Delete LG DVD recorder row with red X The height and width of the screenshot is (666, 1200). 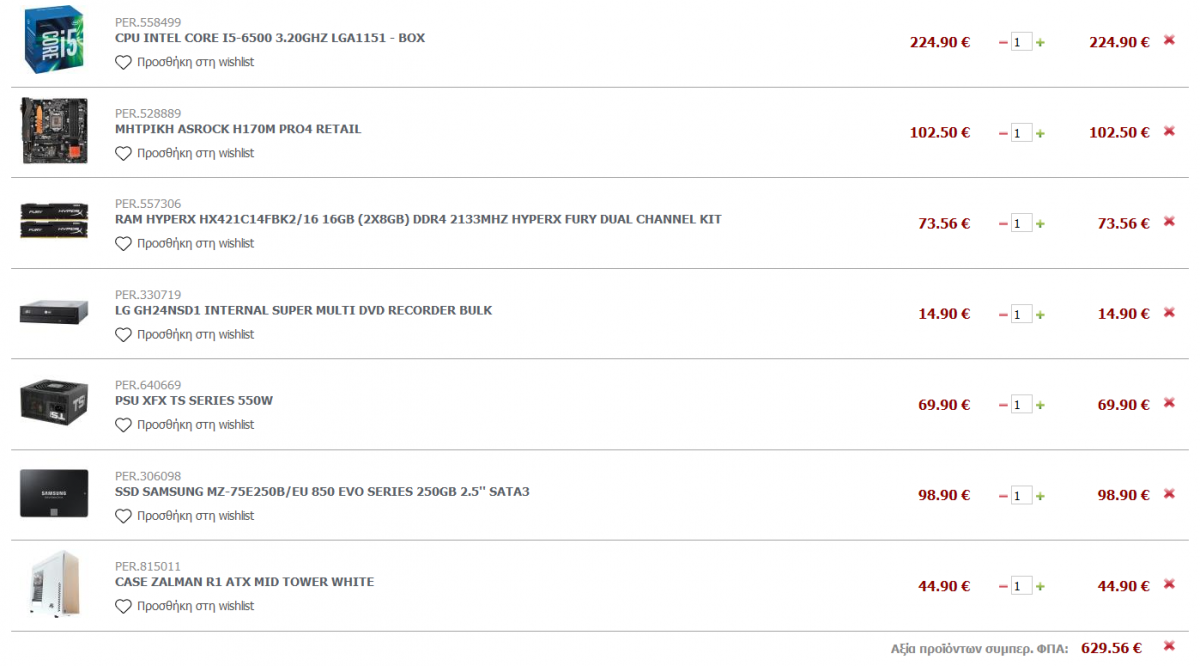1169,313
